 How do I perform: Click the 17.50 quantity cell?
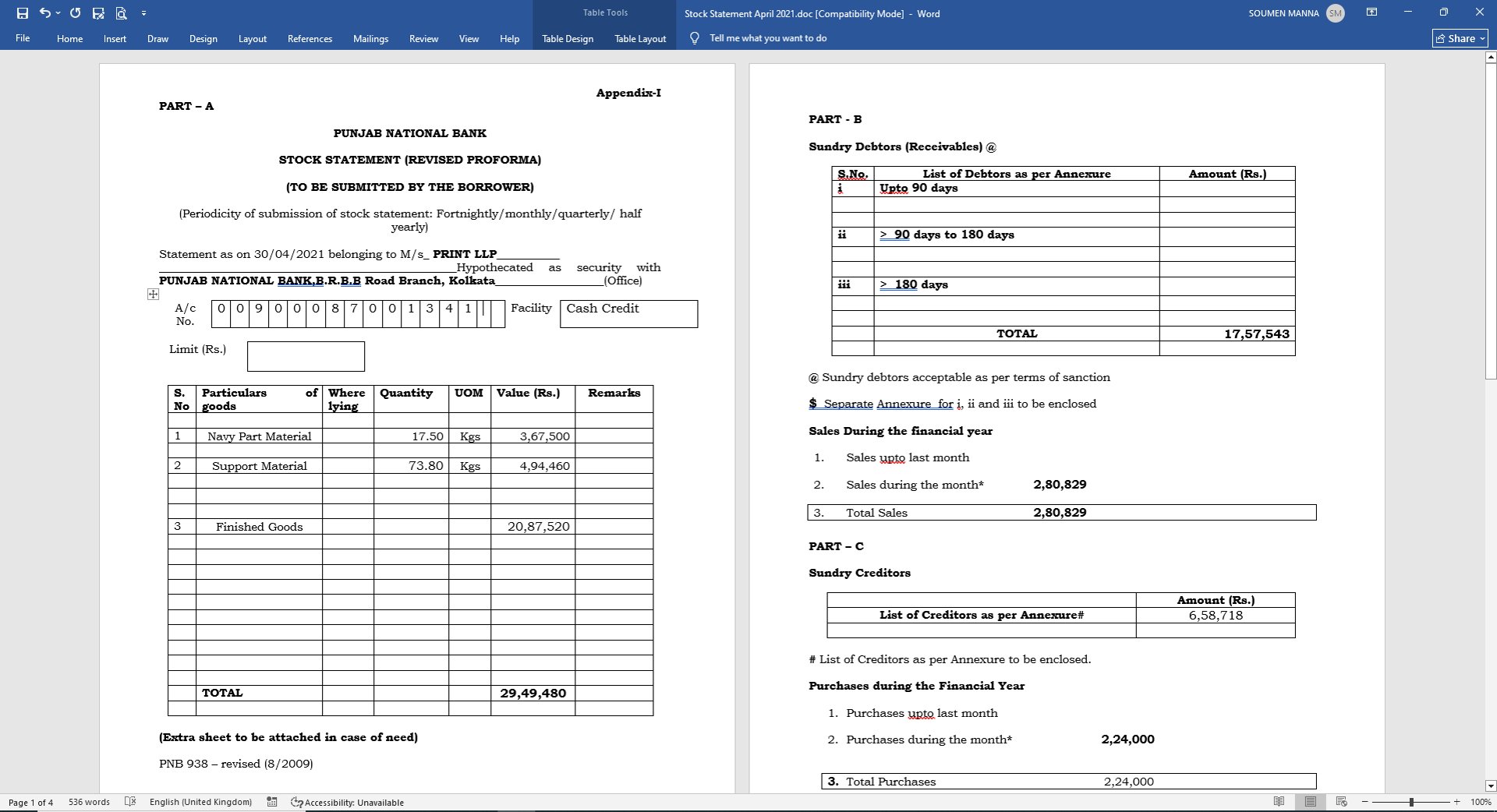coord(411,436)
